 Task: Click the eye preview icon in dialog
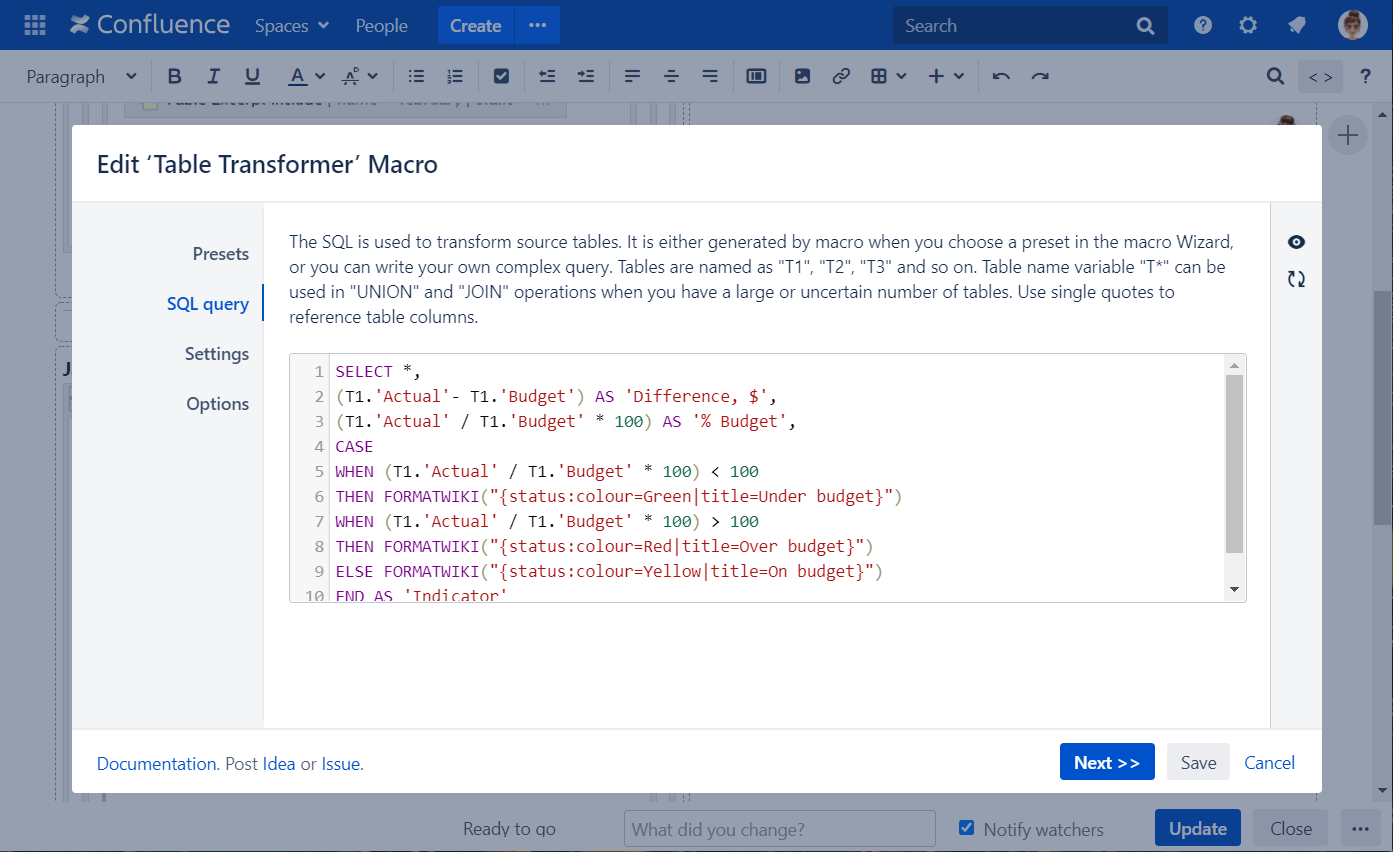click(x=1296, y=242)
